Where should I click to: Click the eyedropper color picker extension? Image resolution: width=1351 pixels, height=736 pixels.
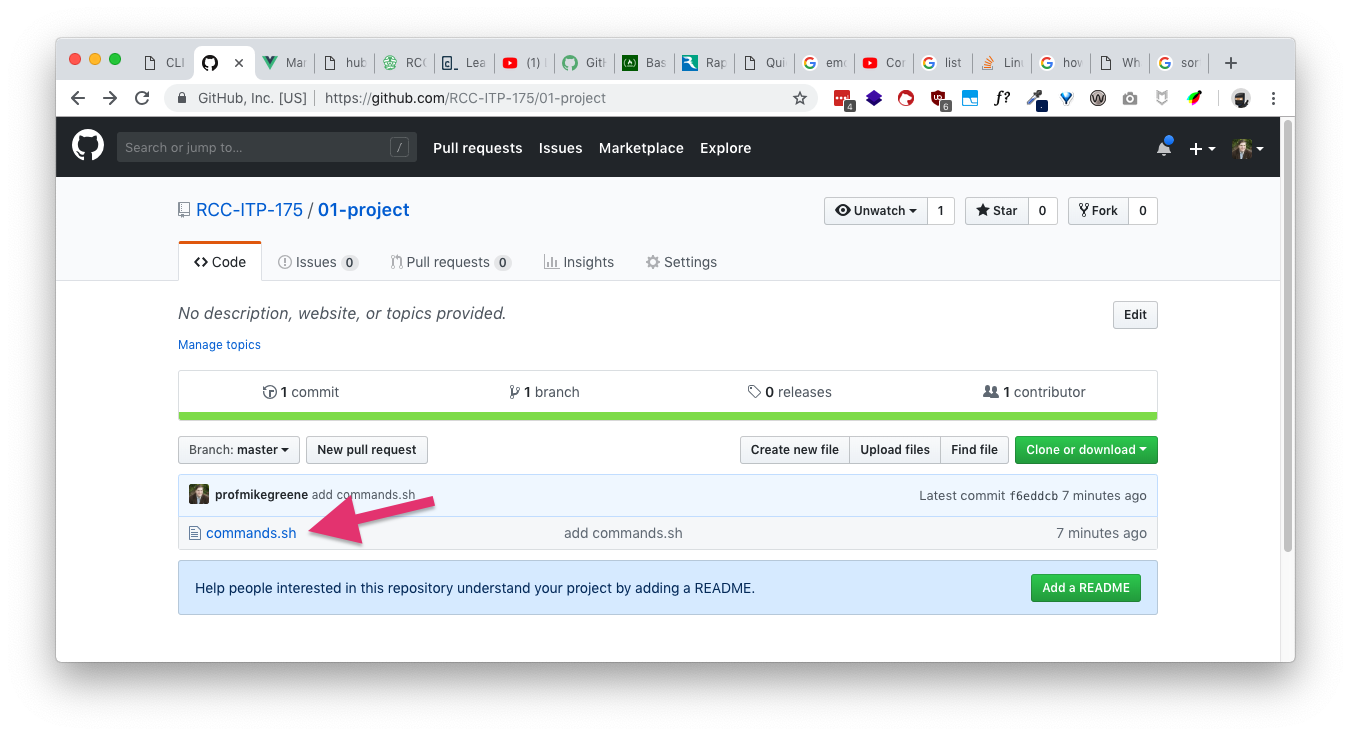(1035, 98)
